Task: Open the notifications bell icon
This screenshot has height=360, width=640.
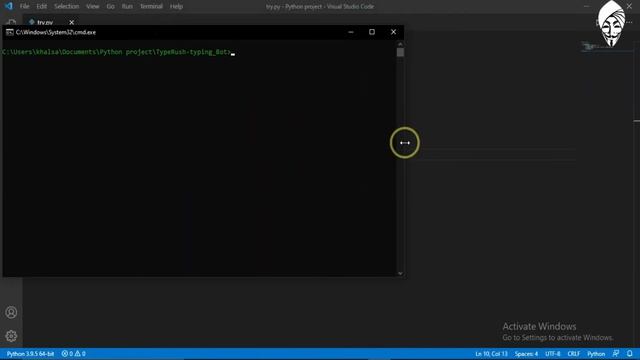Action: click(630, 353)
